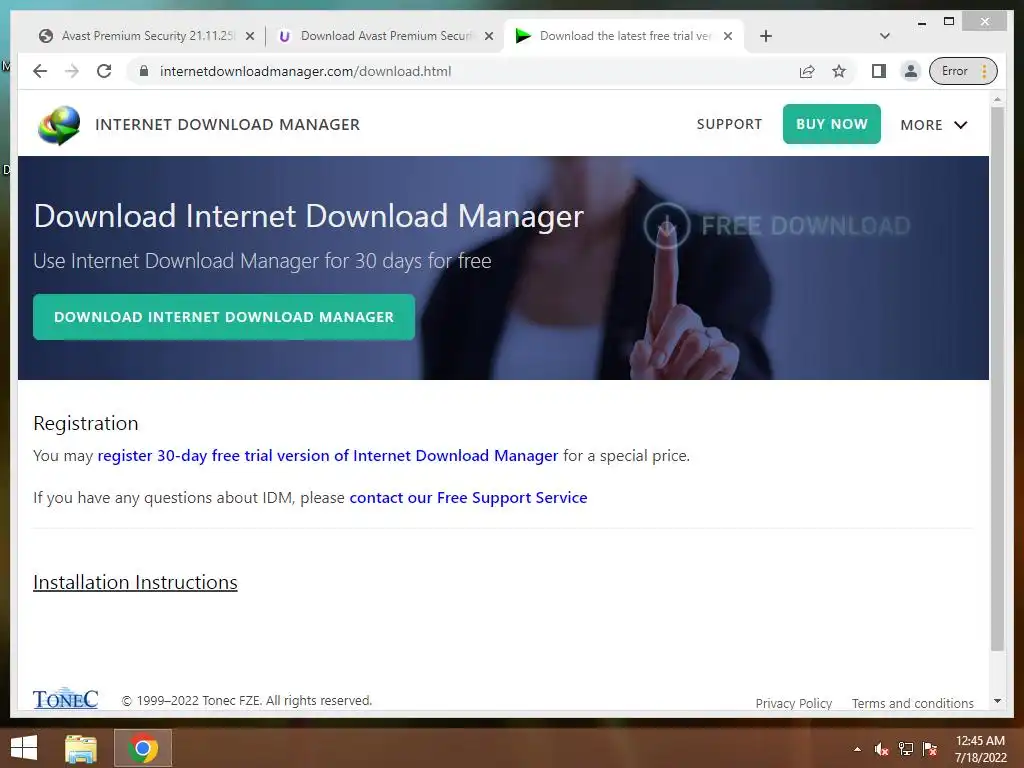The width and height of the screenshot is (1024, 768).
Task: Close the Avast Premium Security 21.11 tab
Action: point(249,37)
